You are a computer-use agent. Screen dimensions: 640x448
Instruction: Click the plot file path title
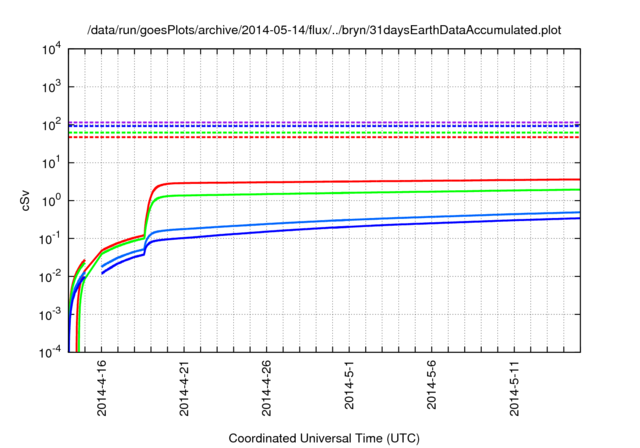click(x=324, y=30)
